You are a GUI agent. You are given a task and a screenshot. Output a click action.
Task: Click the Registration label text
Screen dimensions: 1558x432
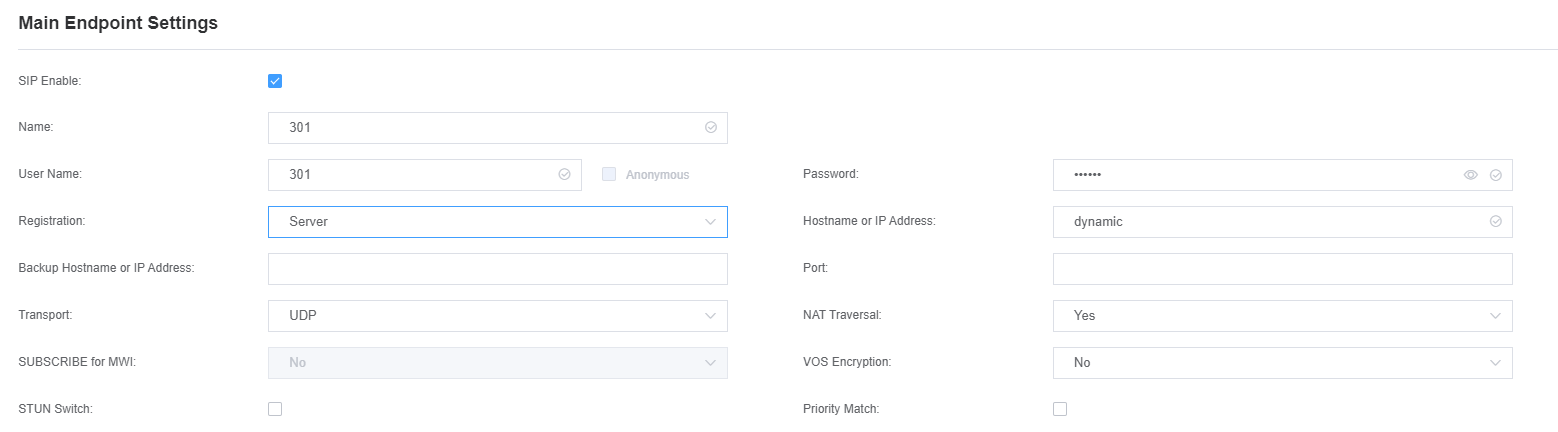(x=52, y=221)
